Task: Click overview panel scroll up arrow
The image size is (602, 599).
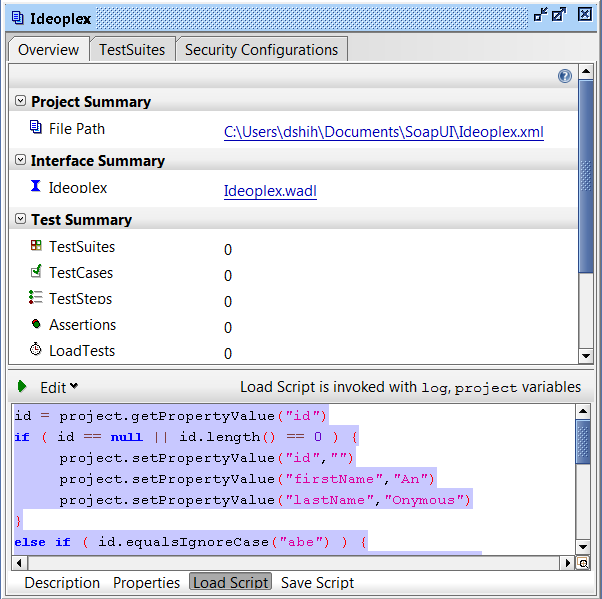Action: (586, 71)
